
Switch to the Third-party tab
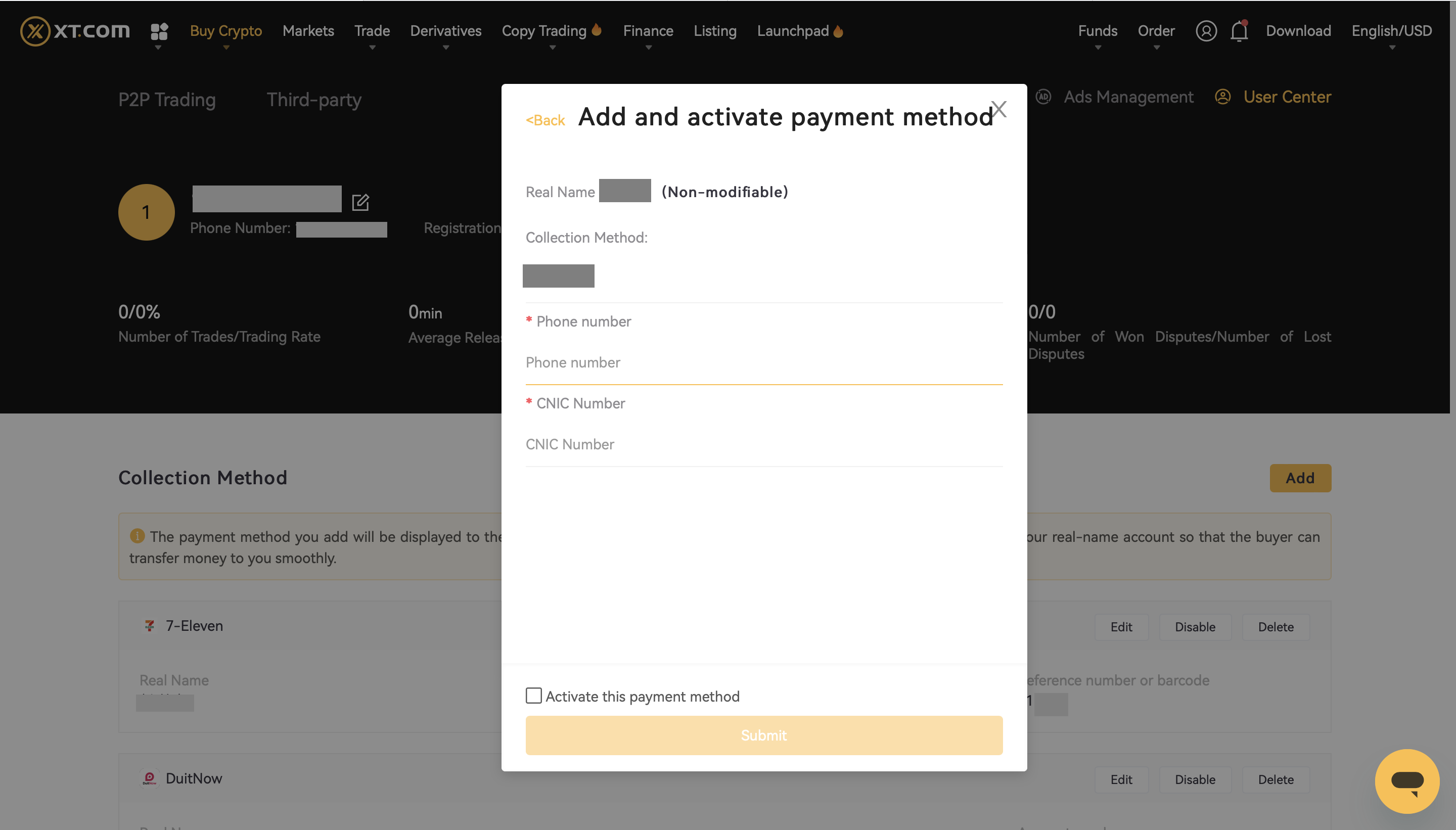coord(314,100)
